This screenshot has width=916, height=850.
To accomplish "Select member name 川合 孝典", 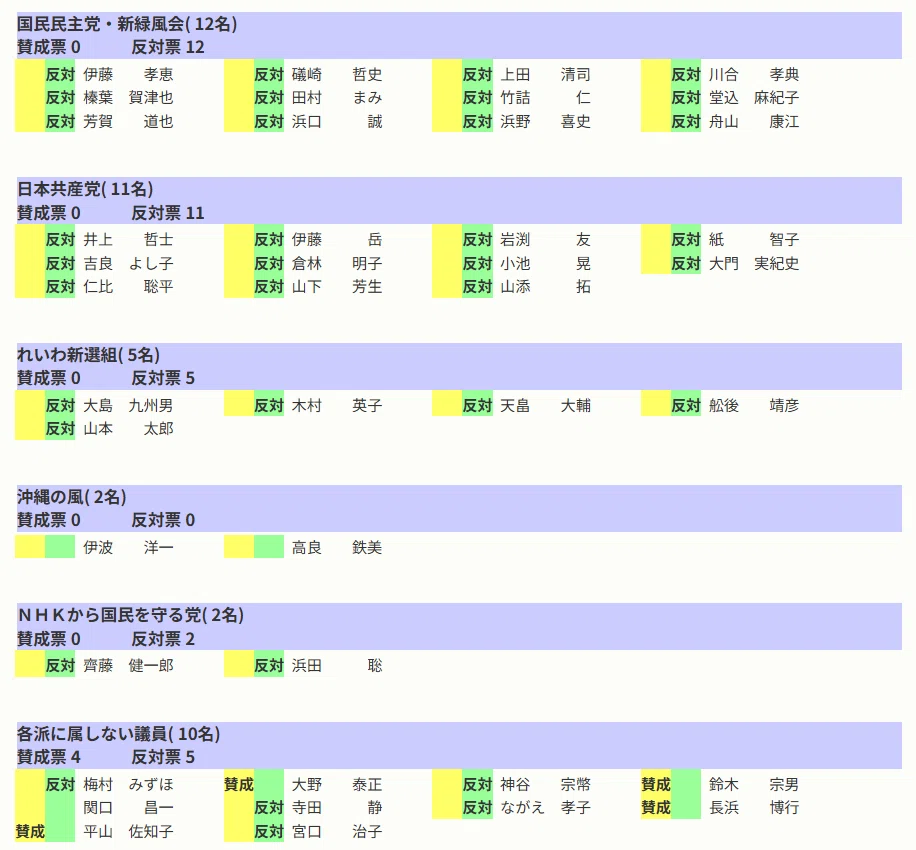I will [754, 74].
